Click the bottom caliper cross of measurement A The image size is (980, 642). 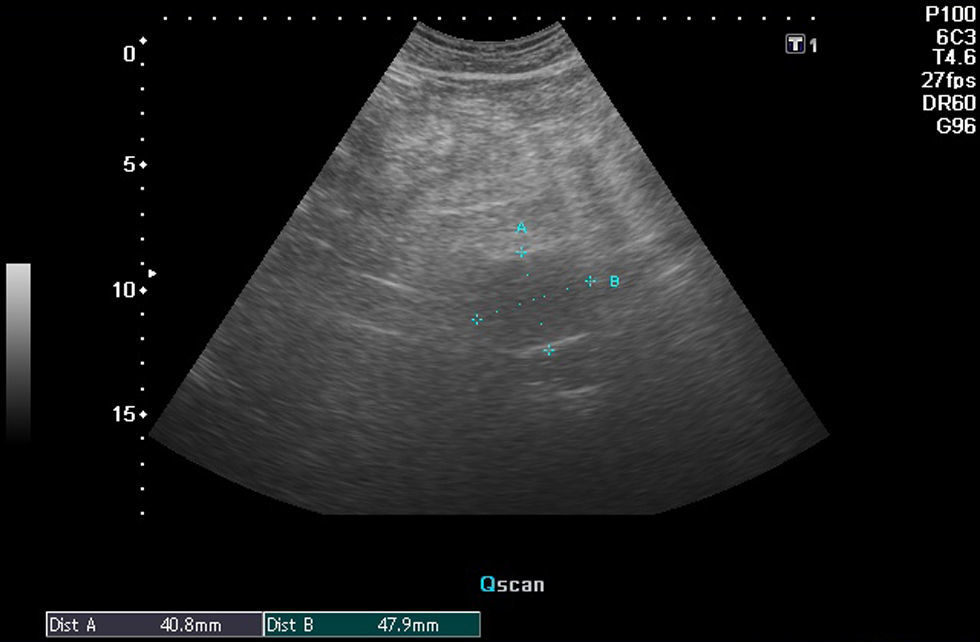pyautogui.click(x=549, y=350)
